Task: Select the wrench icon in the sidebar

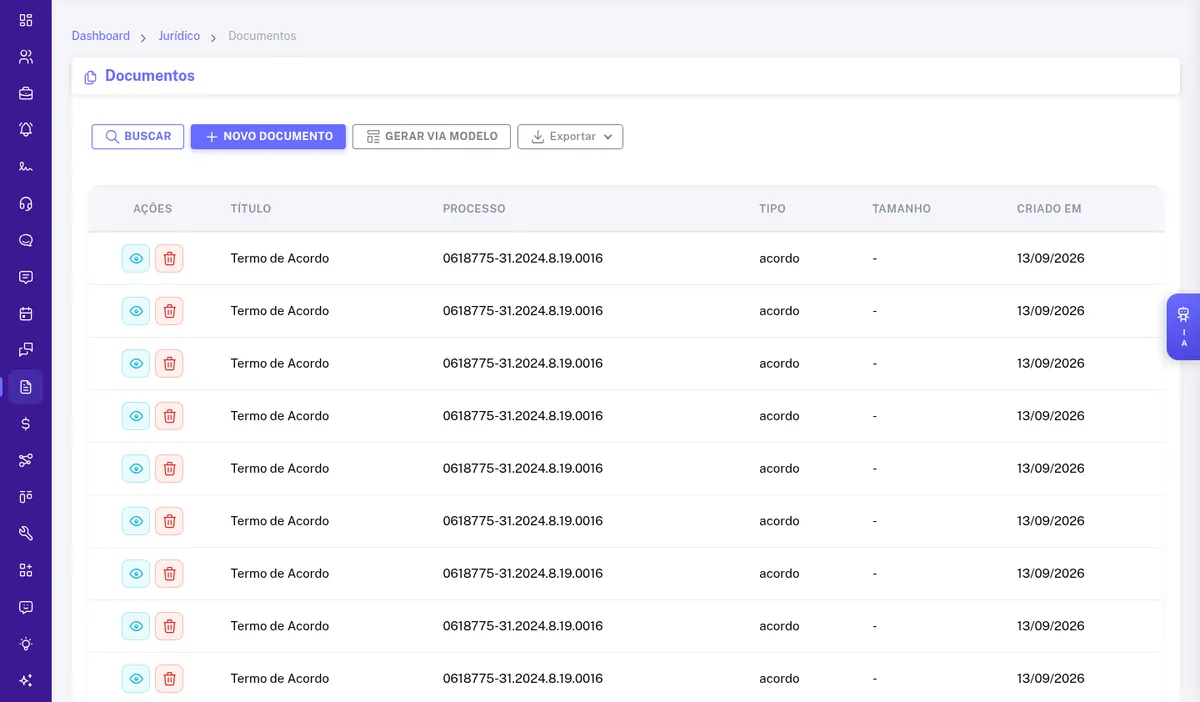Action: click(26, 534)
